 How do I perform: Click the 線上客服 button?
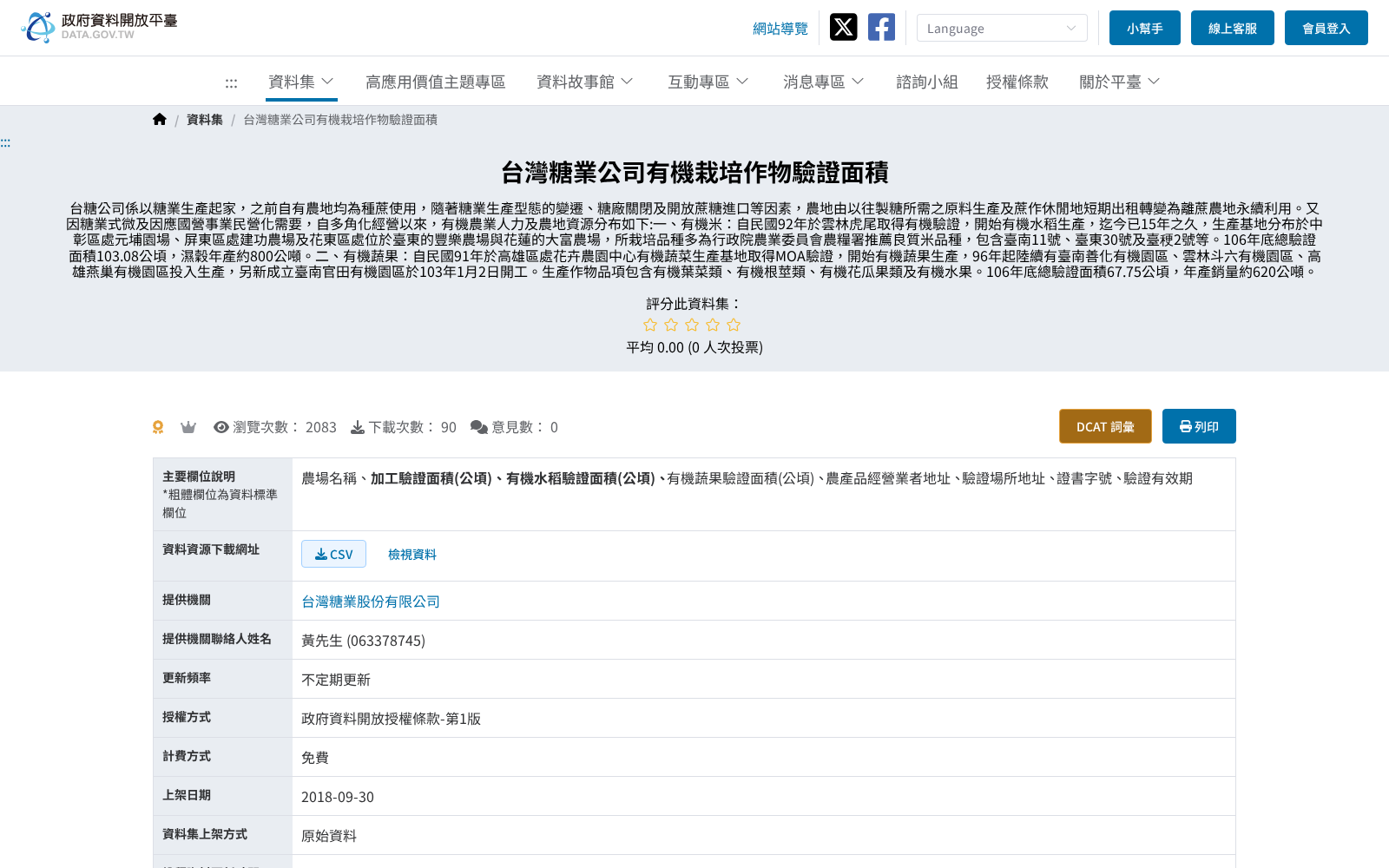point(1233,28)
